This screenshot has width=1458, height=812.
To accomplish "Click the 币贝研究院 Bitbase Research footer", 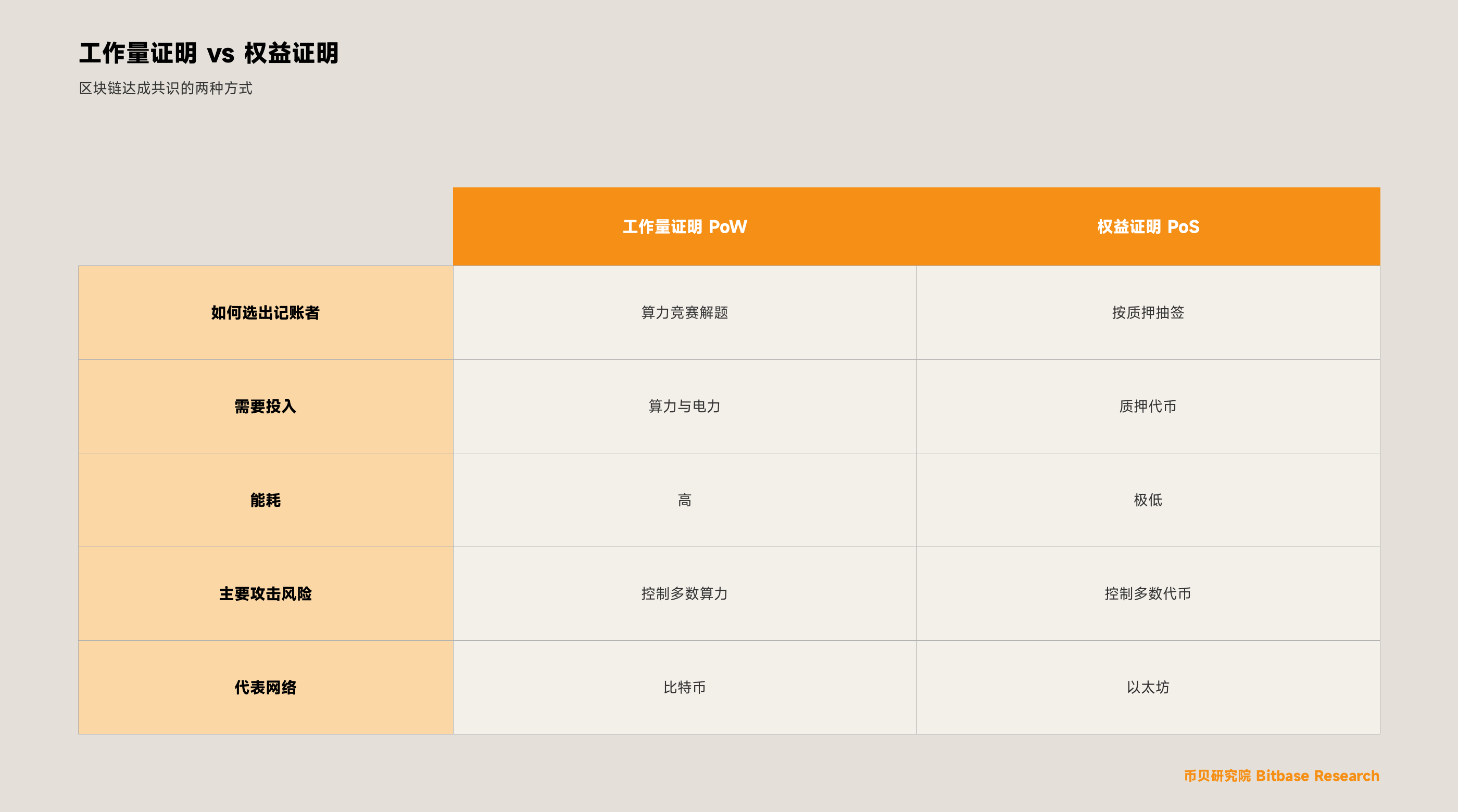I will click(1281, 776).
